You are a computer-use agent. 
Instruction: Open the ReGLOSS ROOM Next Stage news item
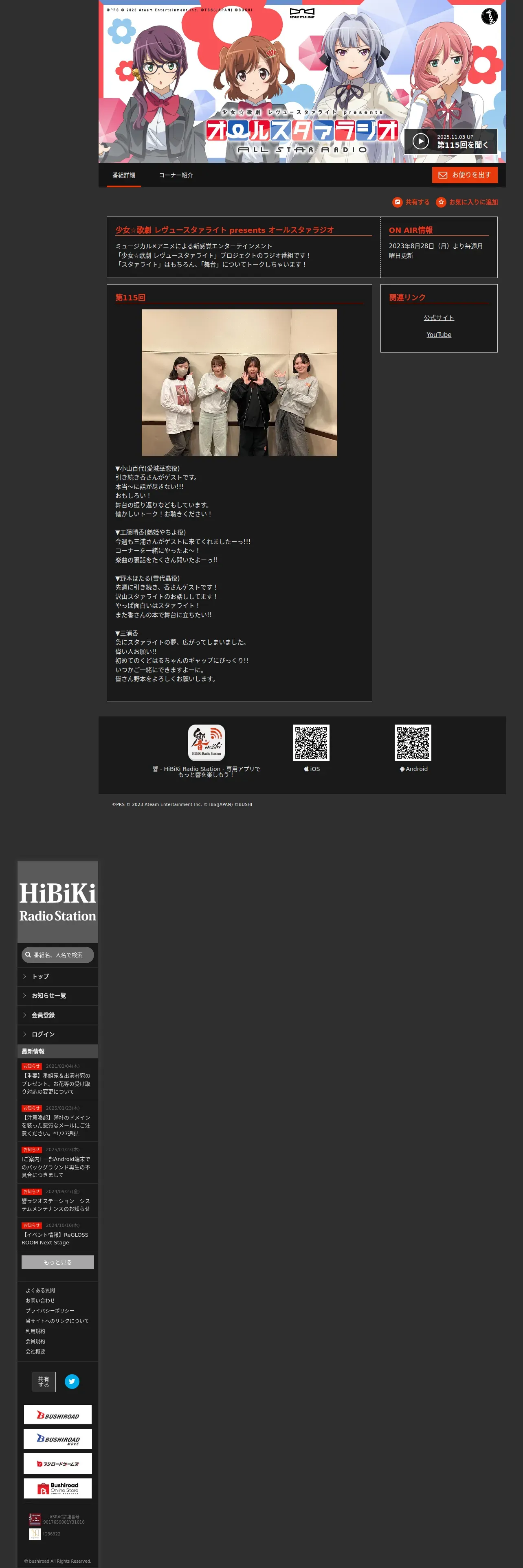(58, 1235)
